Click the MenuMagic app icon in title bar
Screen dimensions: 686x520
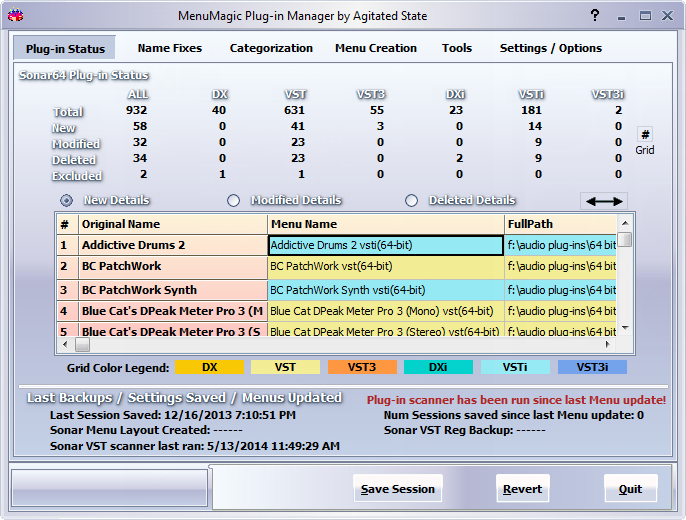click(x=16, y=16)
